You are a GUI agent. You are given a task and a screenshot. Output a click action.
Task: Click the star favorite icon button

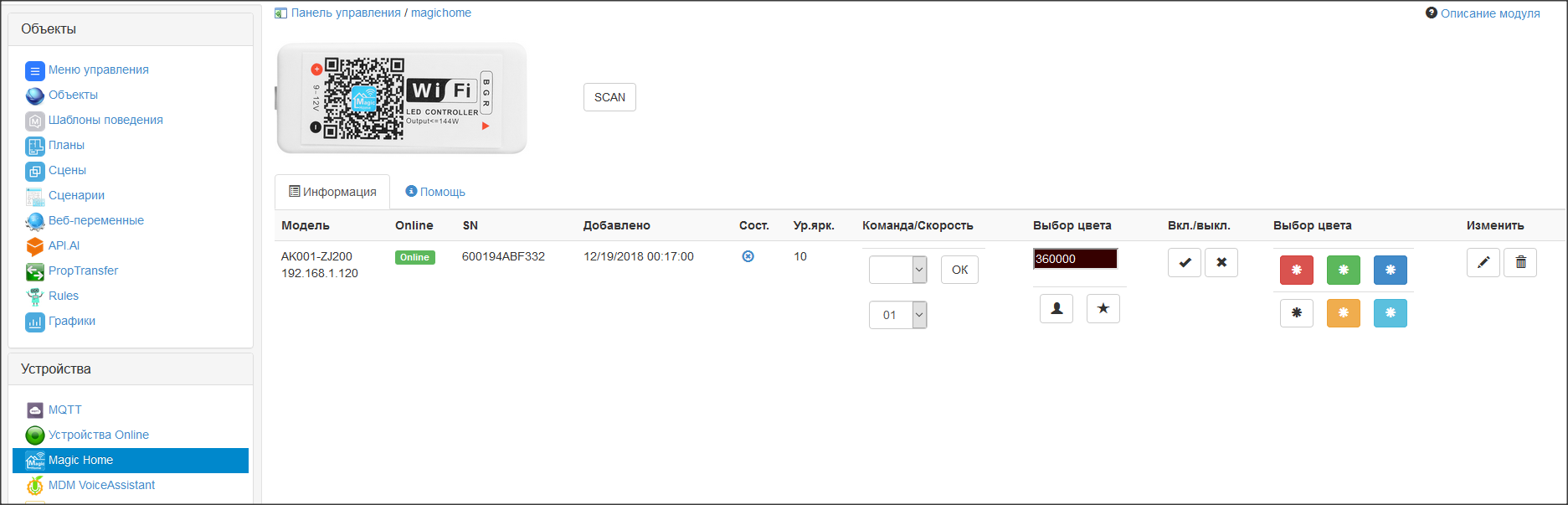tap(1103, 309)
